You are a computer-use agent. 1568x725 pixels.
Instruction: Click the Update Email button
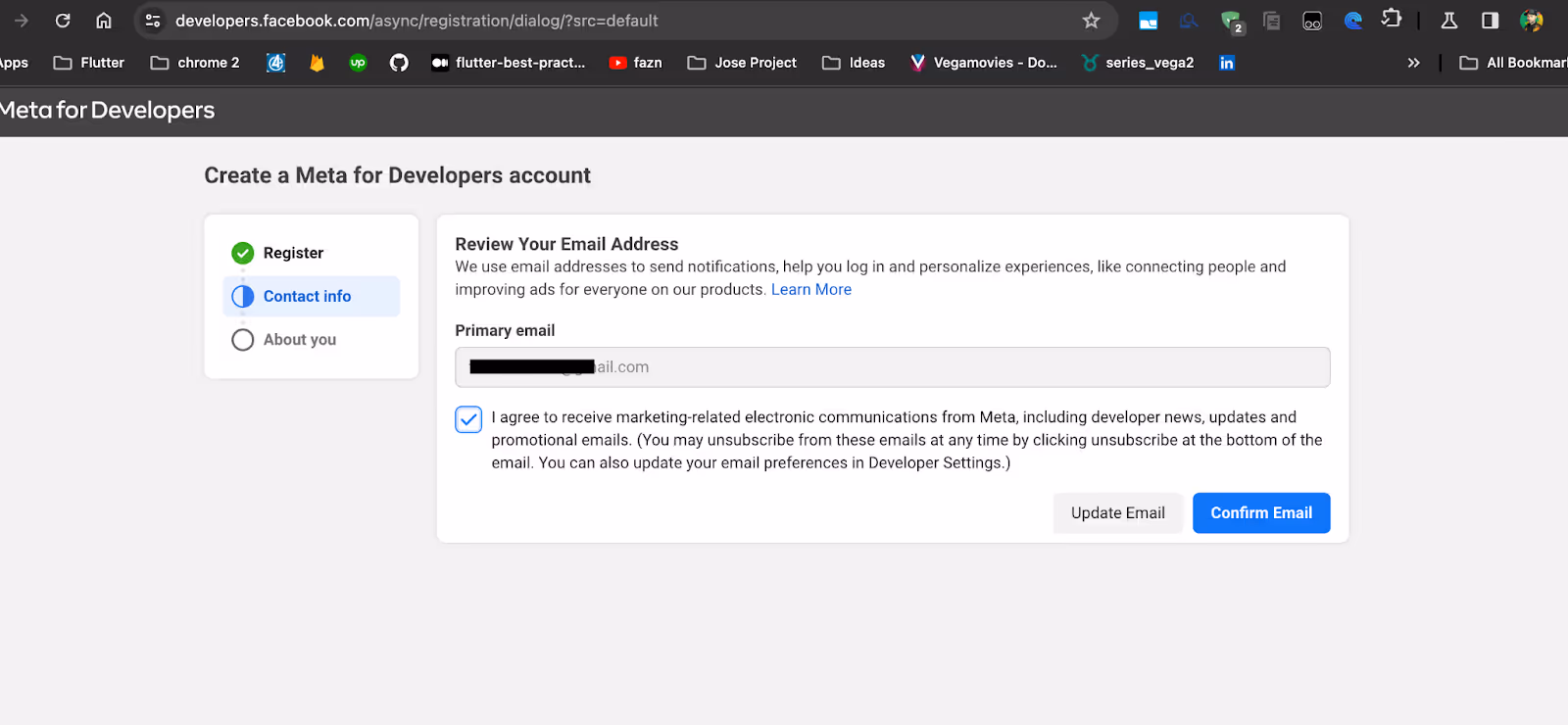pos(1118,513)
